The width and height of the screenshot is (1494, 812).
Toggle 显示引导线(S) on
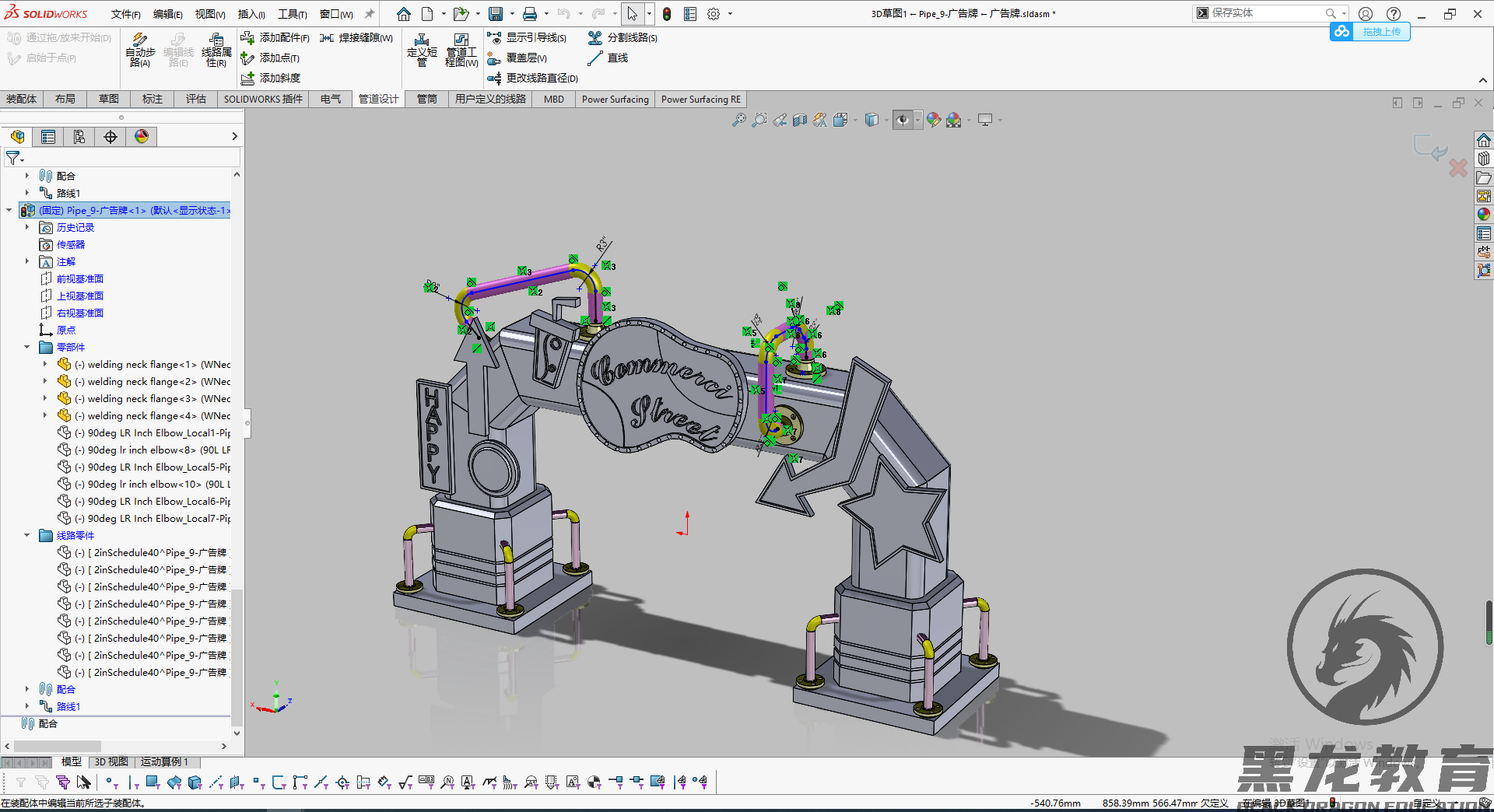click(528, 37)
